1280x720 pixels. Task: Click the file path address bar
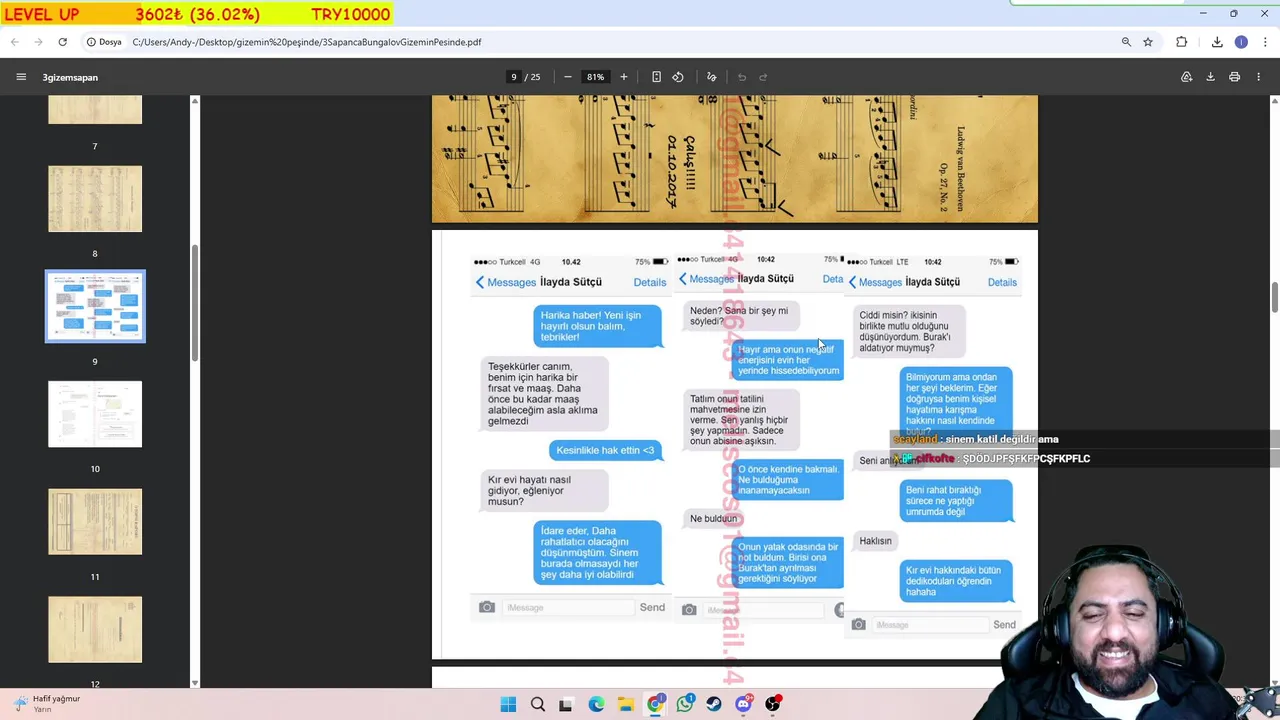620,42
